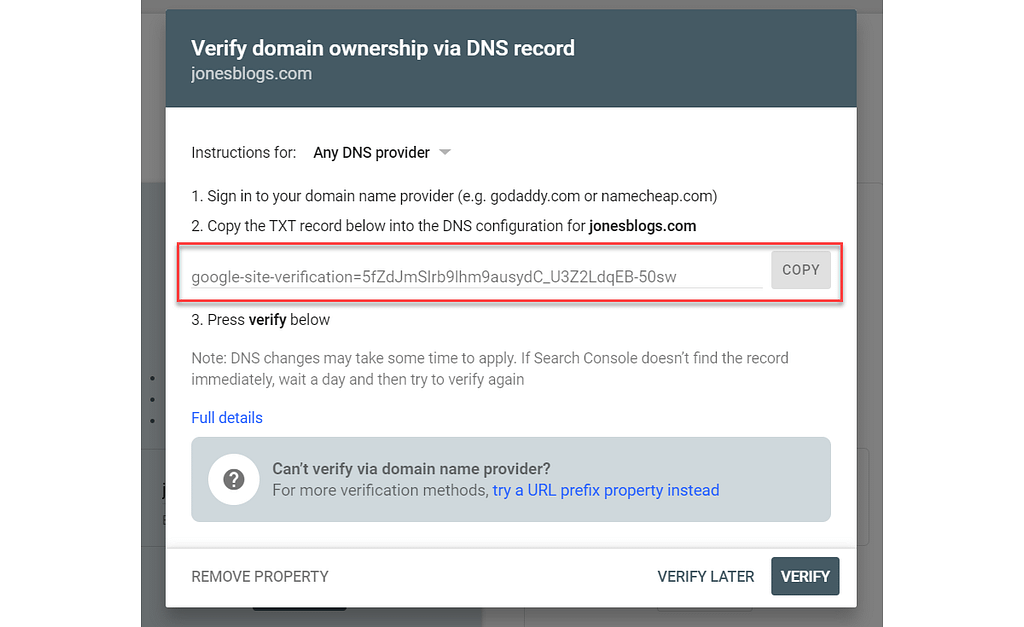Click VERIFY LATER to postpone verification
Viewport: 1024px width, 627px height.
pos(705,576)
